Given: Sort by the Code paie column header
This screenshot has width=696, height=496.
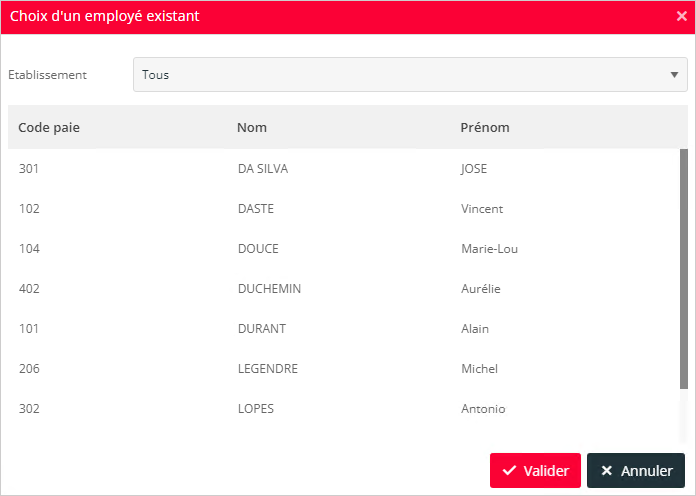Looking at the screenshot, I should click(x=49, y=127).
